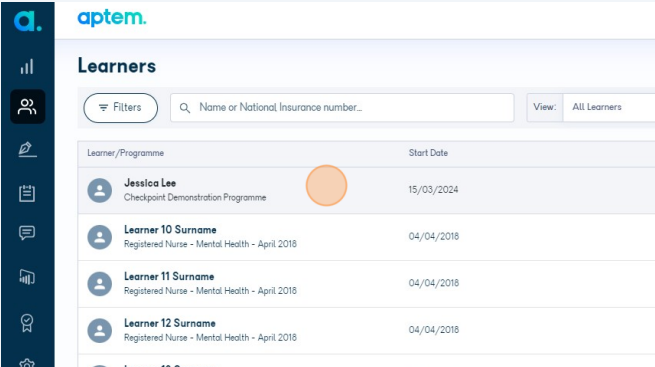
Task: Click Checkpoint Demonstration Programme text
Action: pyautogui.click(x=195, y=197)
